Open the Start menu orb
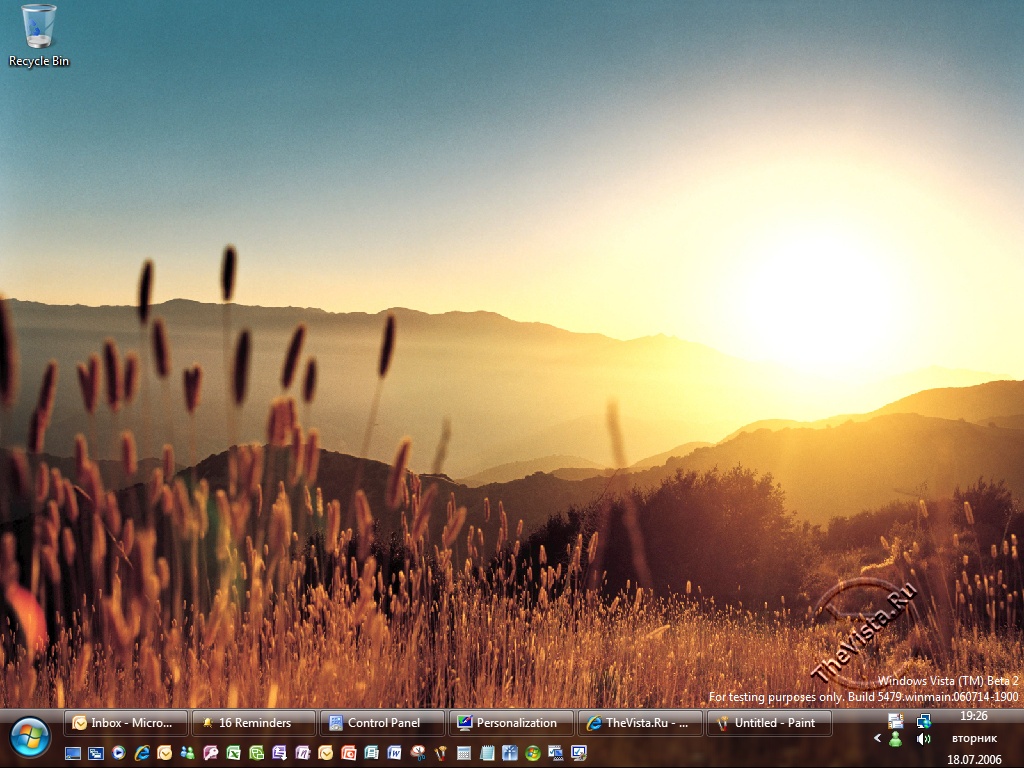The height and width of the screenshot is (768, 1024). click(29, 737)
